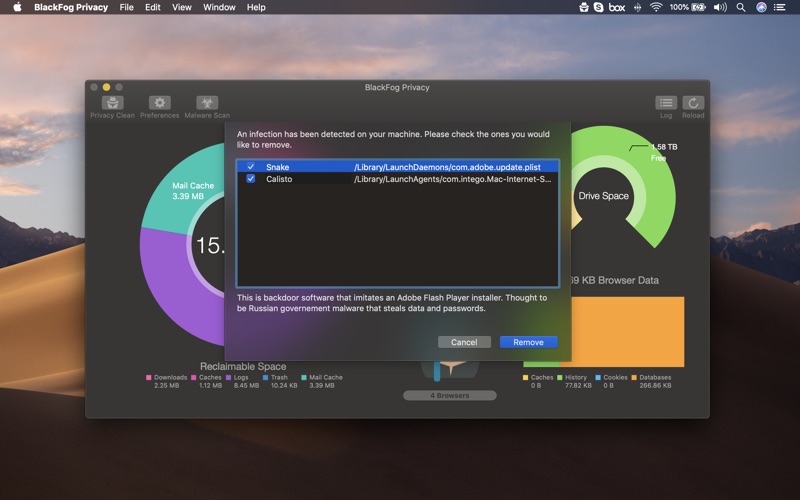Click the 1.58 TB Free label
800x500 pixels.
tap(664, 152)
